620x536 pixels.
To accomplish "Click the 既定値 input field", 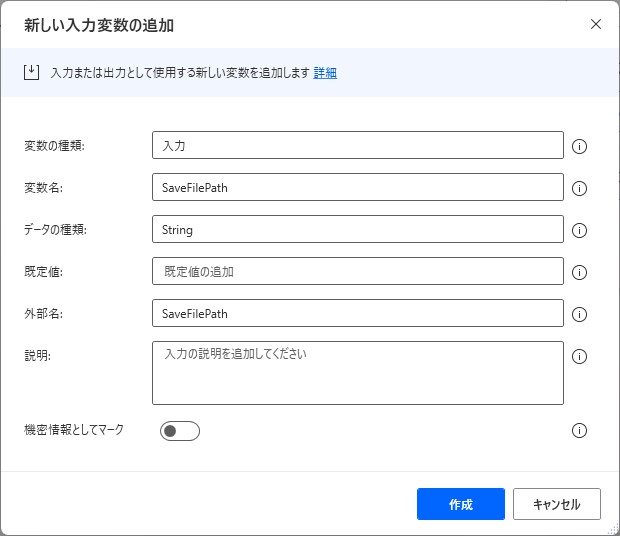I will click(x=358, y=271).
